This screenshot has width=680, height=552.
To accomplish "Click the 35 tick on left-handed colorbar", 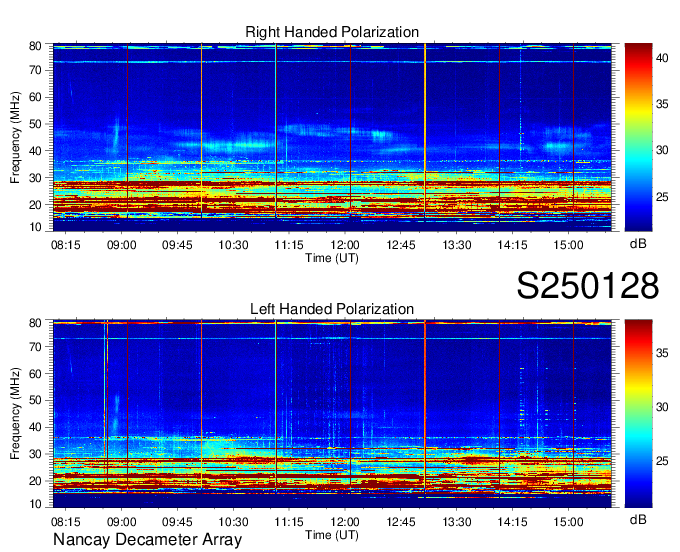I will [x=662, y=353].
